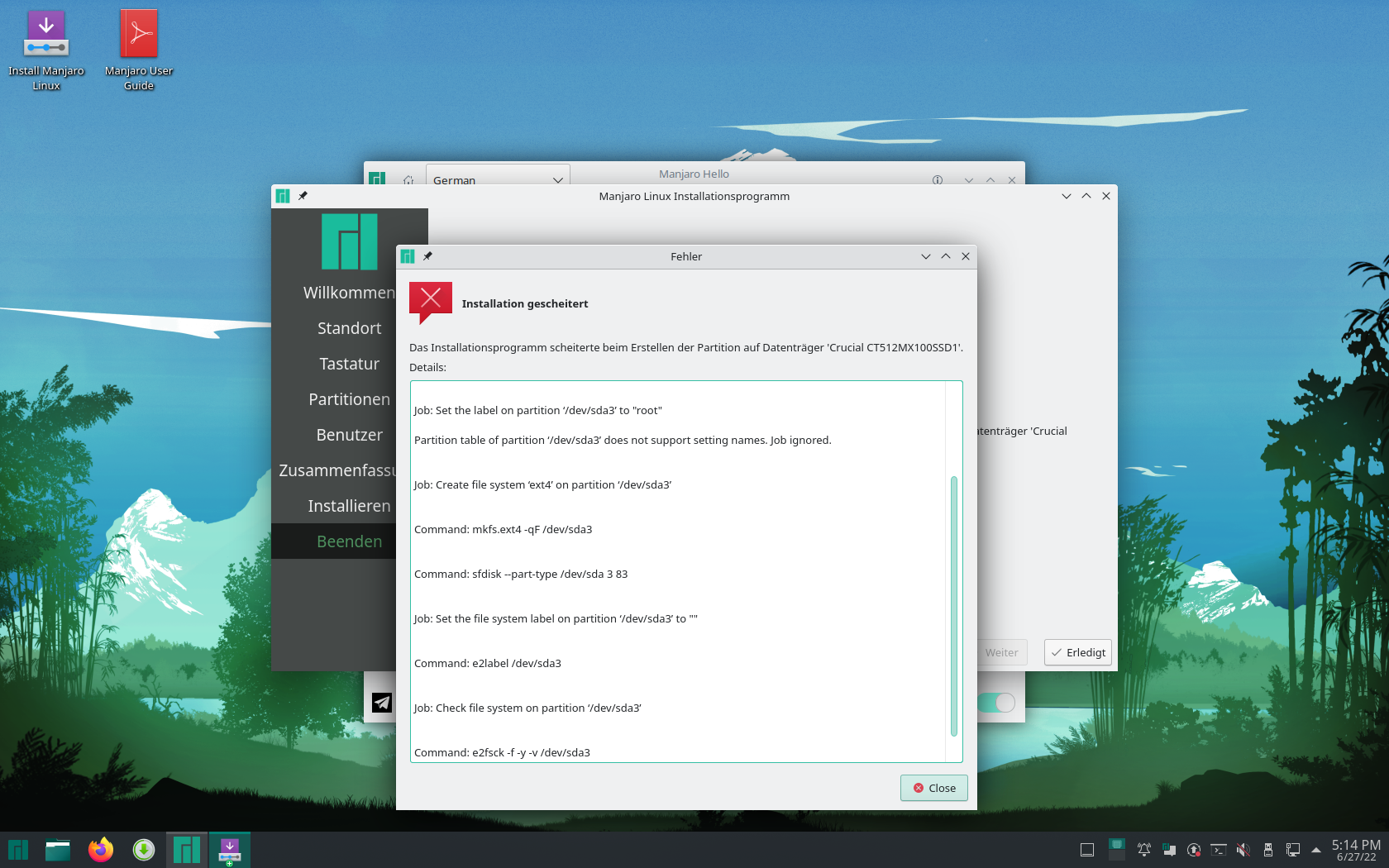Image resolution: width=1389 pixels, height=868 pixels.
Task: Click the show desktop tray icon
Action: tap(1087, 850)
